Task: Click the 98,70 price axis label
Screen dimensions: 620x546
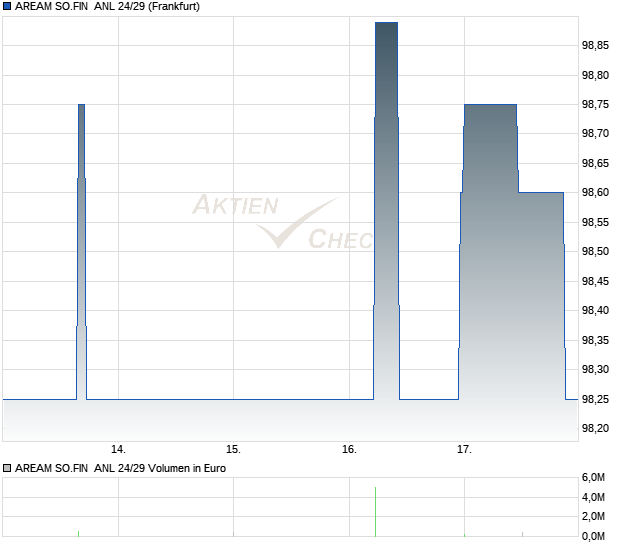Action: click(595, 133)
